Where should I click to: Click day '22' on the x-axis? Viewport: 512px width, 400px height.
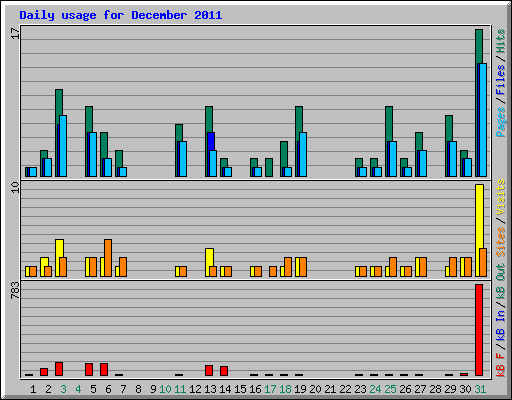345,389
